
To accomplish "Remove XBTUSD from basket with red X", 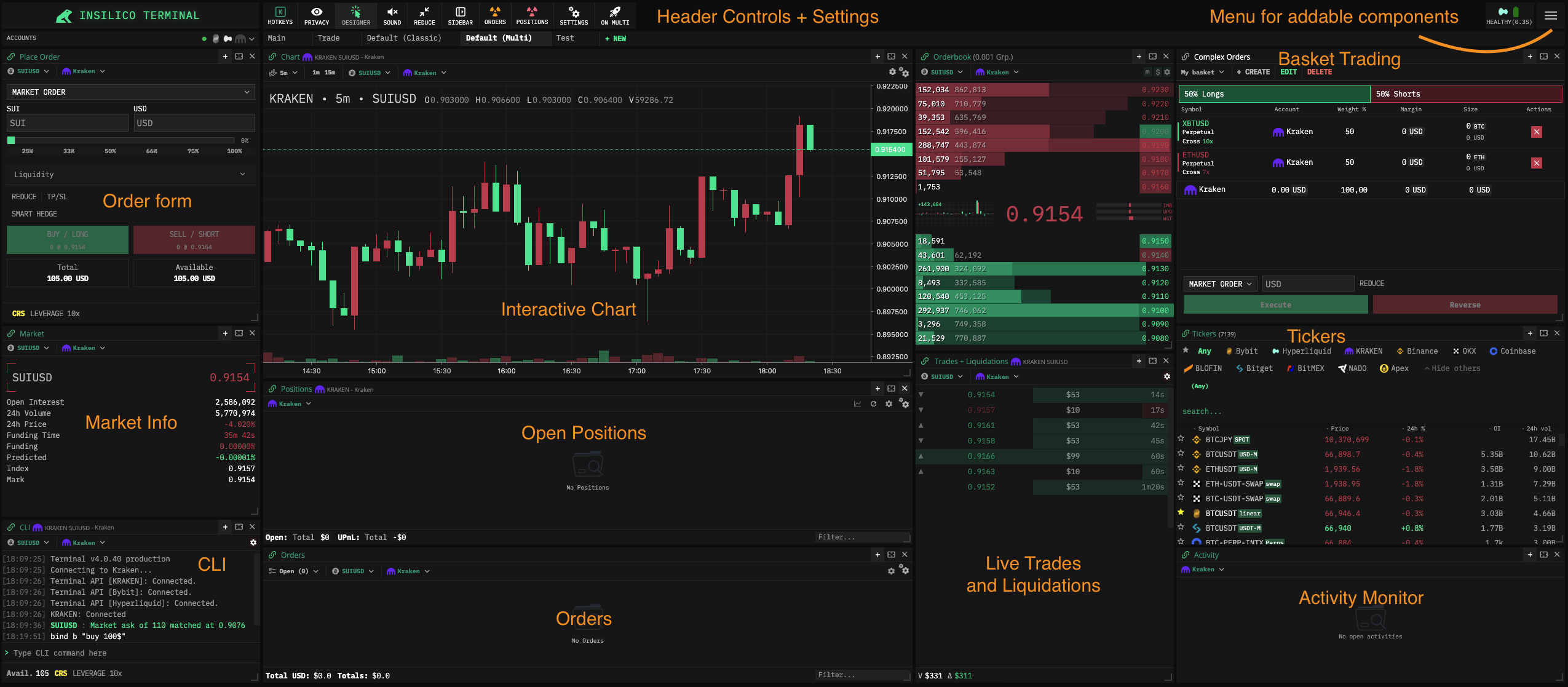I will tap(1536, 132).
